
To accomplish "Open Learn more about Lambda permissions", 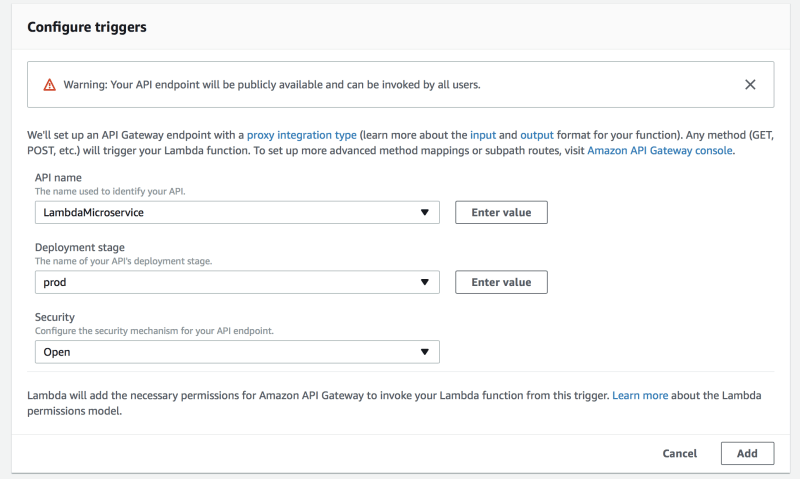I will (640, 396).
